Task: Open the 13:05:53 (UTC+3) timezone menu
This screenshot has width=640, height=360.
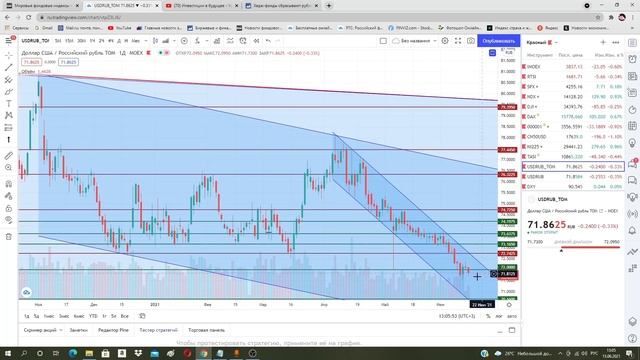Action: (457, 316)
